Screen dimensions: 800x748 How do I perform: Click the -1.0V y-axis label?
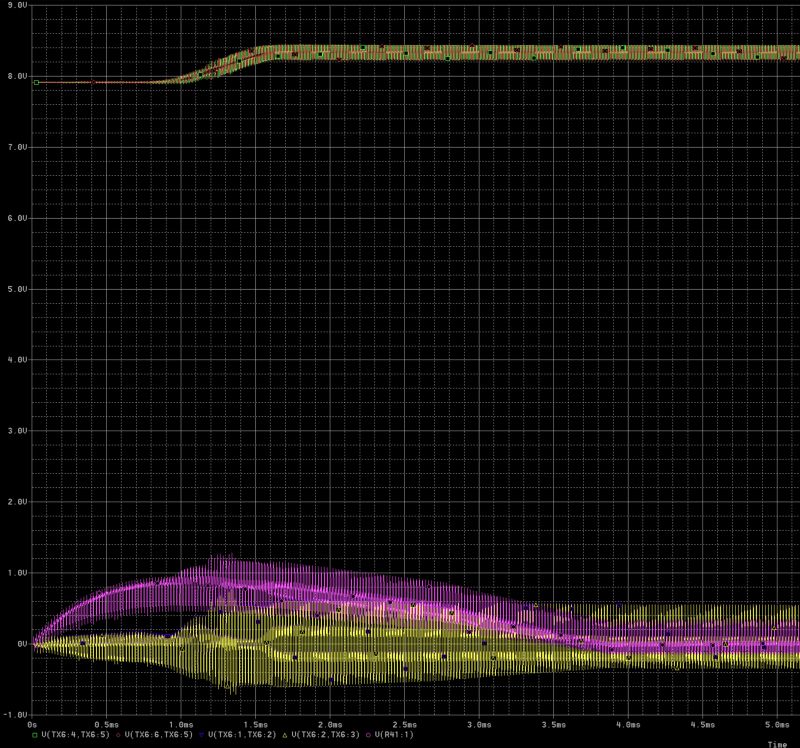[15, 715]
